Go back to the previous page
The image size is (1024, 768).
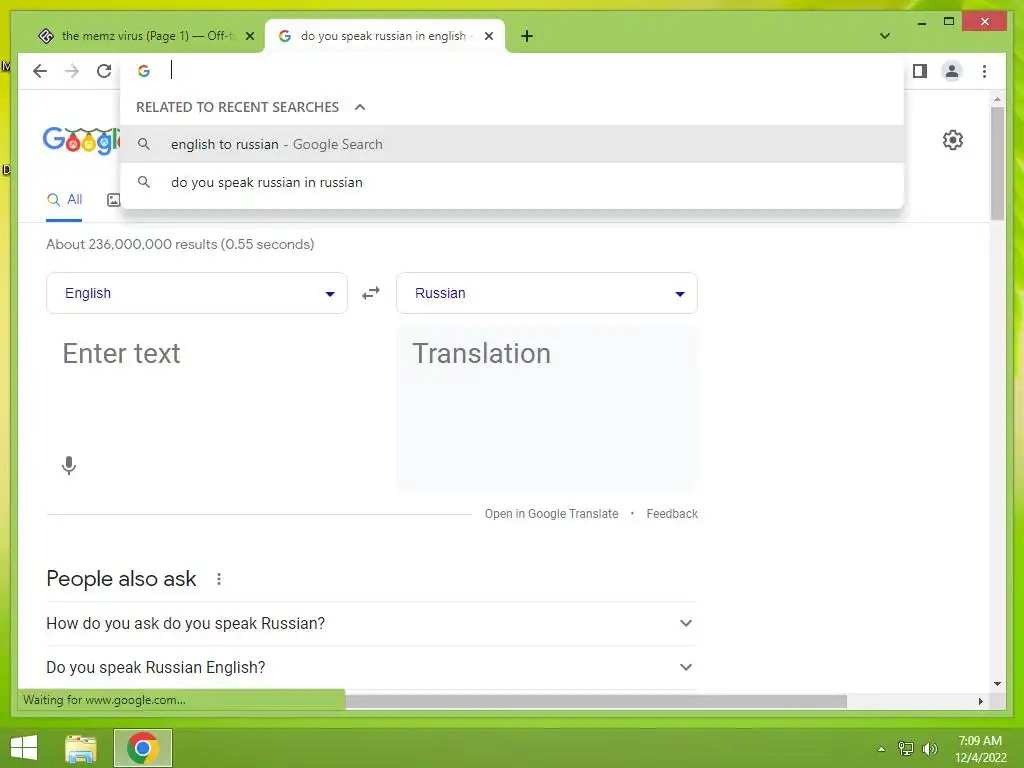tap(40, 71)
